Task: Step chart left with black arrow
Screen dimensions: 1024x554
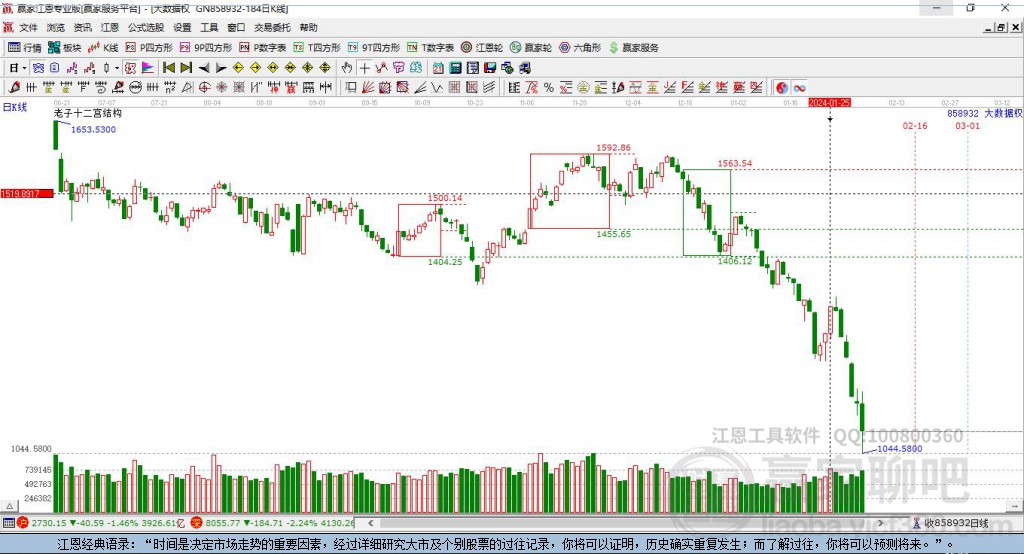Action: 204,68
